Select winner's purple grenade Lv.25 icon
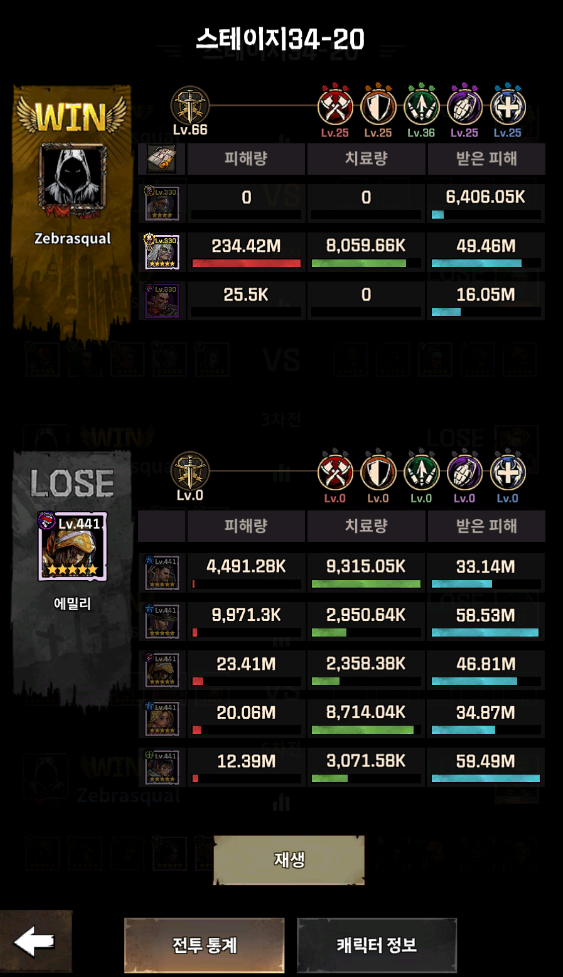 tap(465, 107)
